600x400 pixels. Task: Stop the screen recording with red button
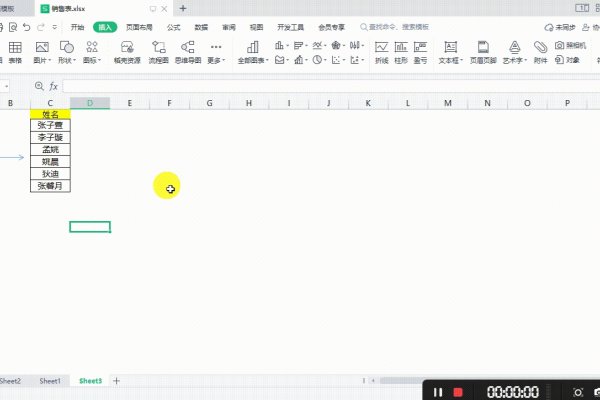[458, 392]
